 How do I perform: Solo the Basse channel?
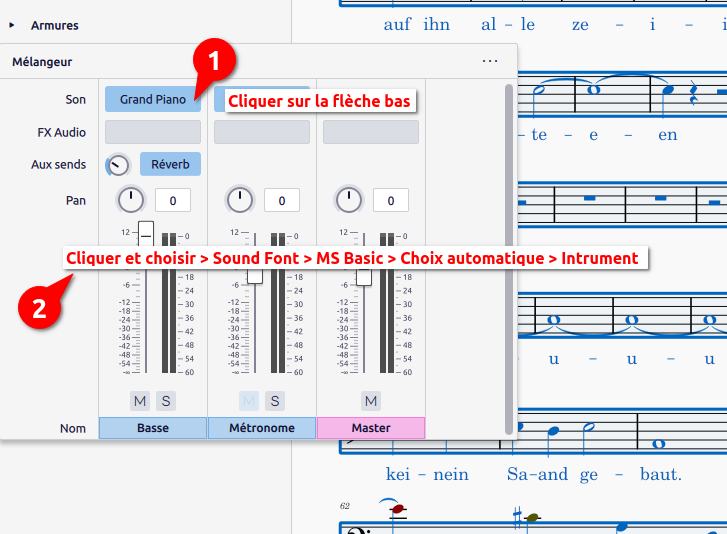point(166,401)
